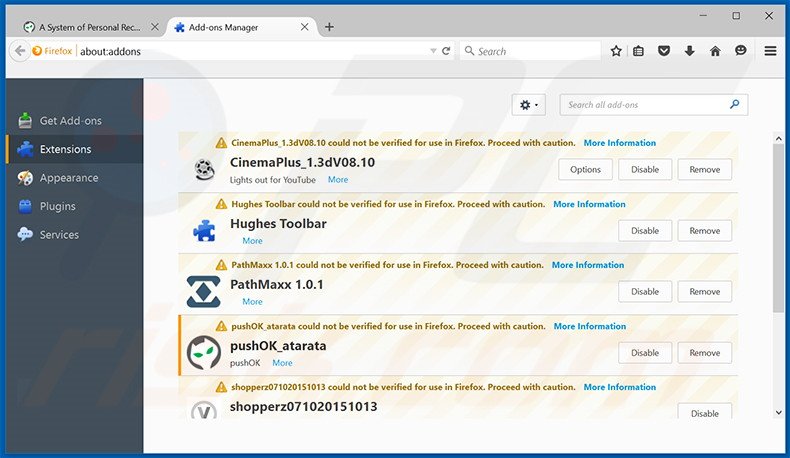Open Plugins section
This screenshot has height=458, width=790.
[75, 206]
